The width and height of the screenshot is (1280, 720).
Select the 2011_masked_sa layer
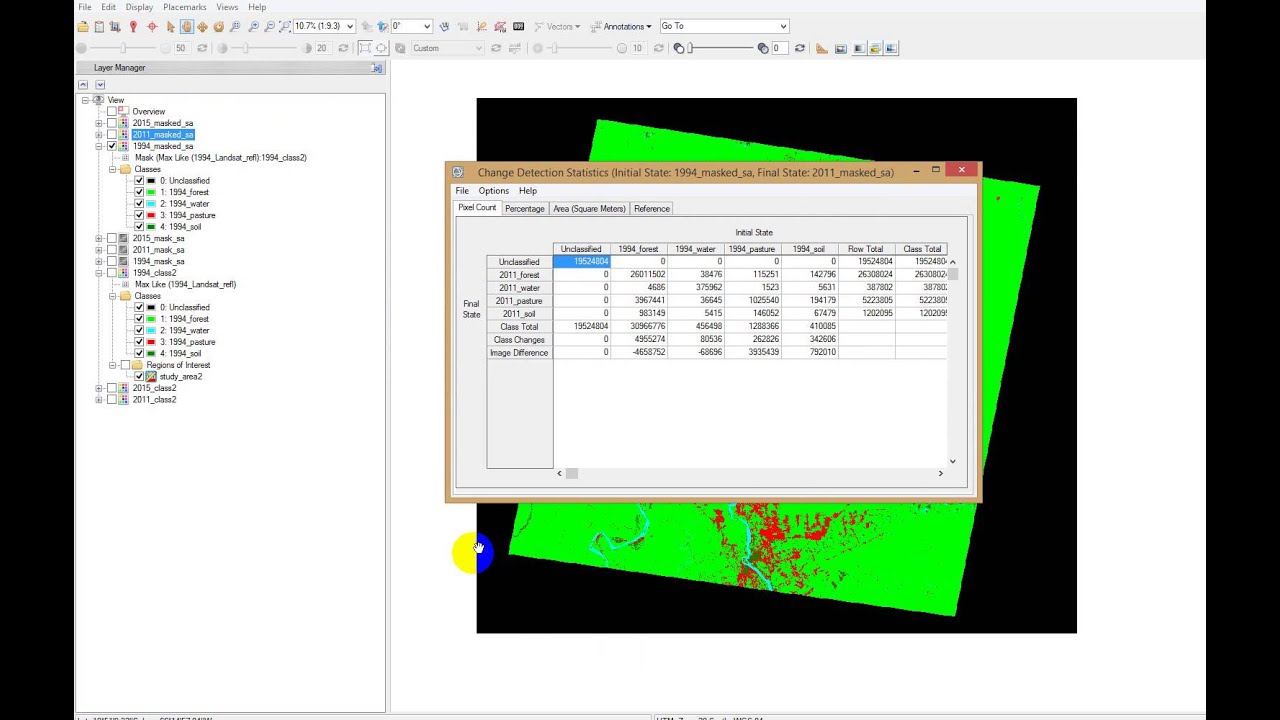point(162,134)
